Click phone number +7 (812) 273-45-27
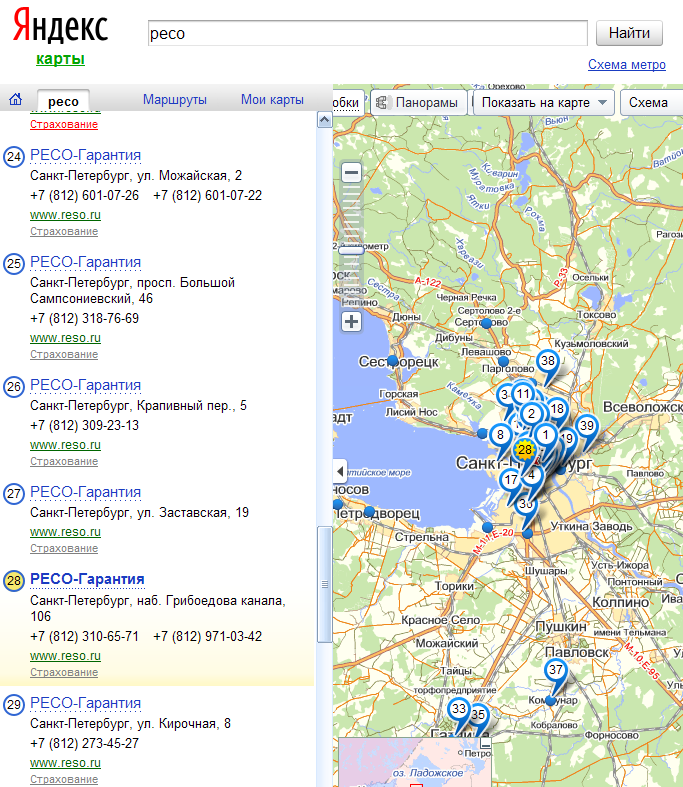The width and height of the screenshot is (683, 787). [x=84, y=743]
